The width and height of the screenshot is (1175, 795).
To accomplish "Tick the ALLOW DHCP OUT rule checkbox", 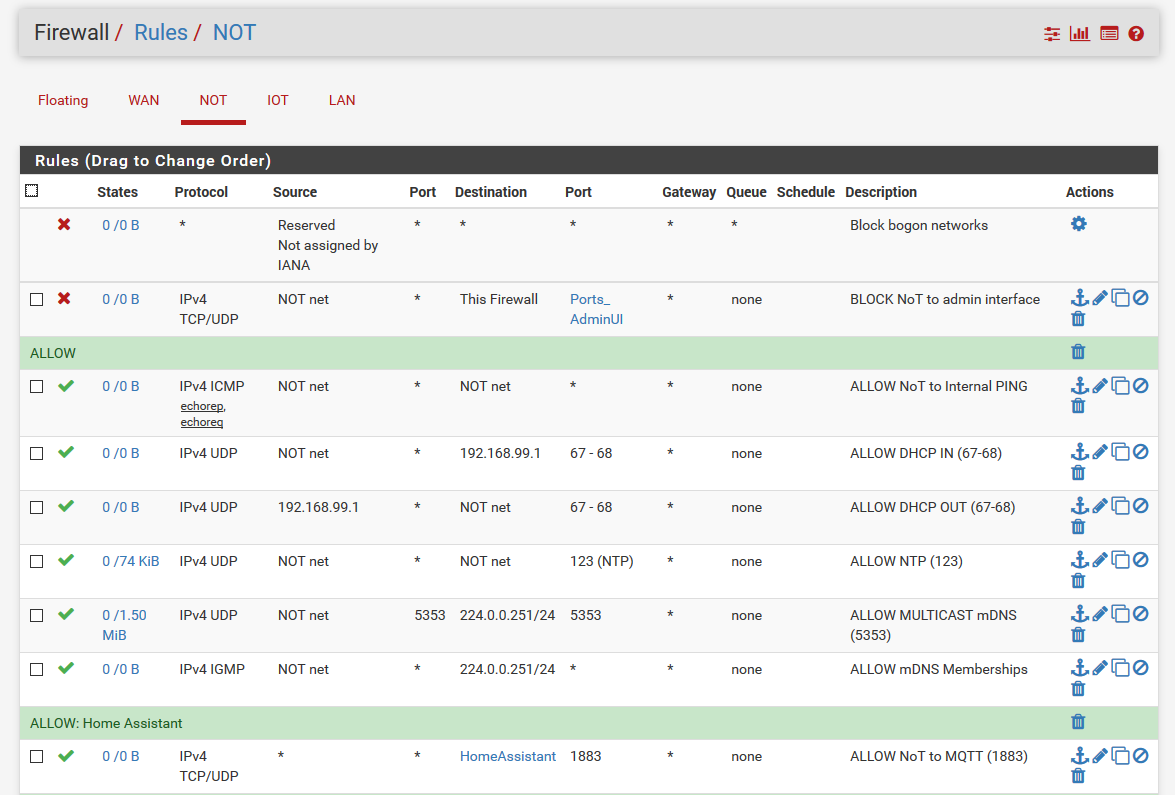I will tap(37, 507).
